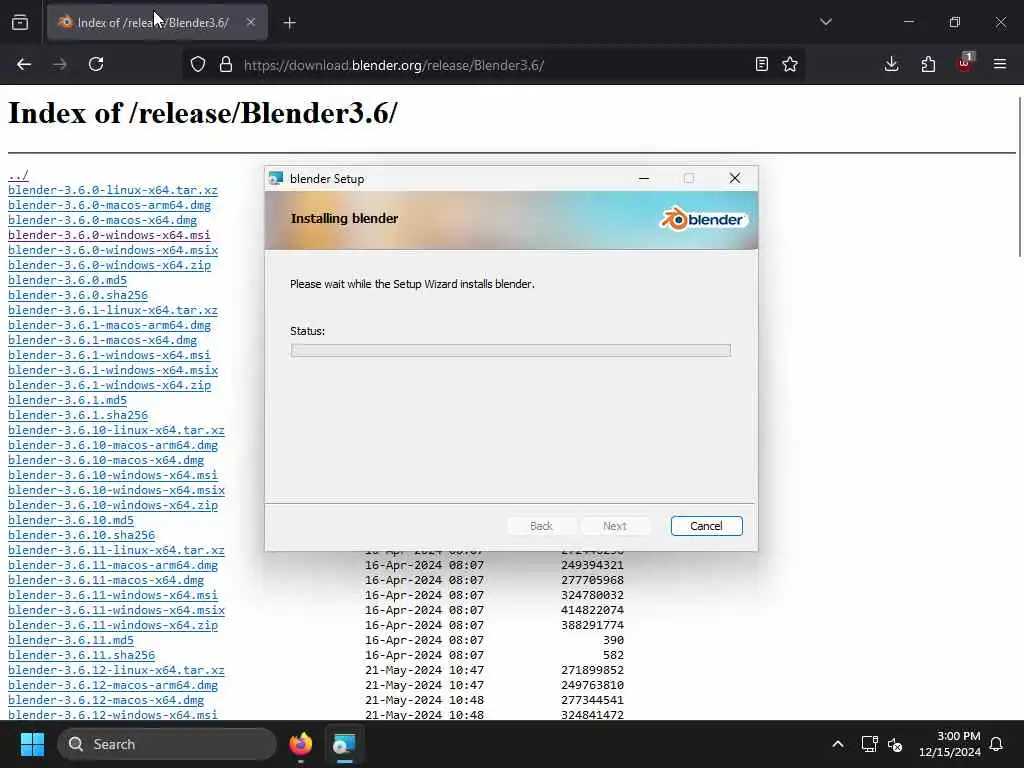Viewport: 1024px width, 768px height.
Task: Open blender-3.6.12-macos-x64.dmg link
Action: (106, 701)
